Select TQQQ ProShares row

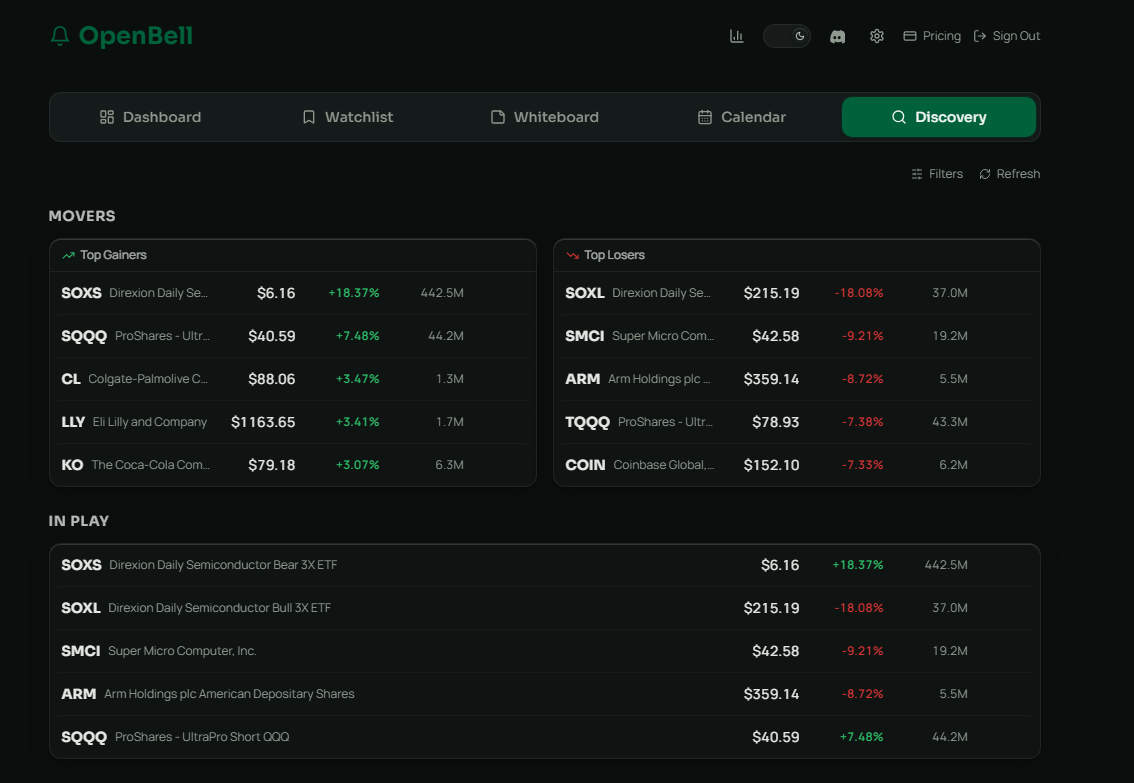[x=797, y=422]
